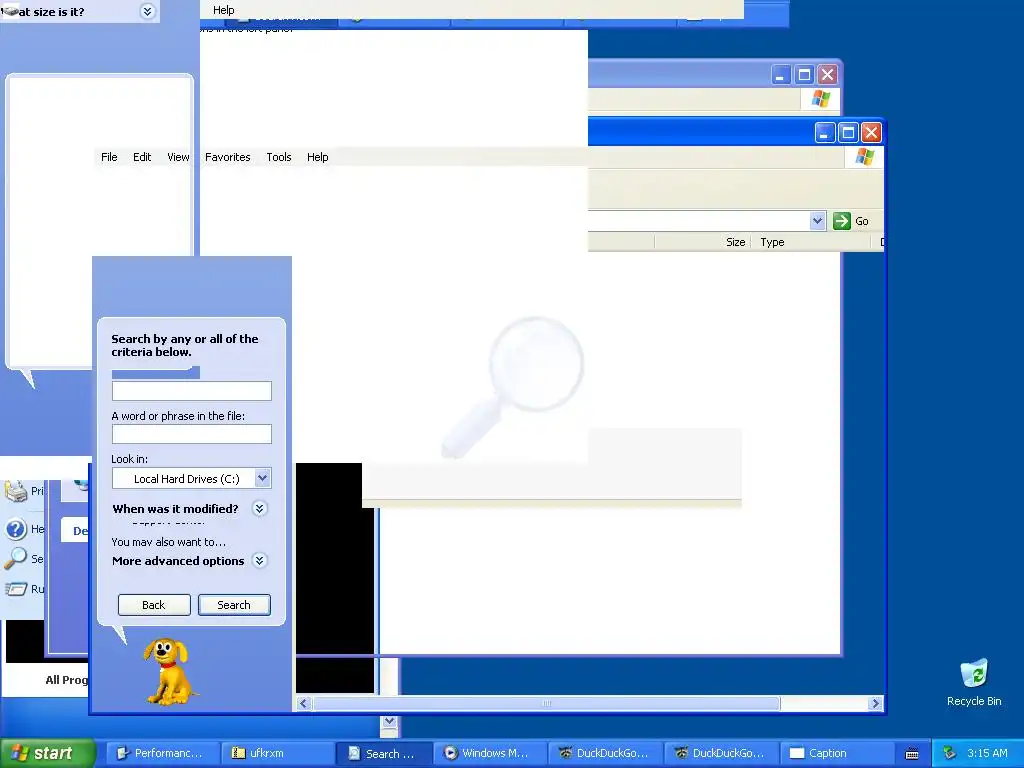Minimize the back explorer window
1024x768 pixels.
click(781, 74)
